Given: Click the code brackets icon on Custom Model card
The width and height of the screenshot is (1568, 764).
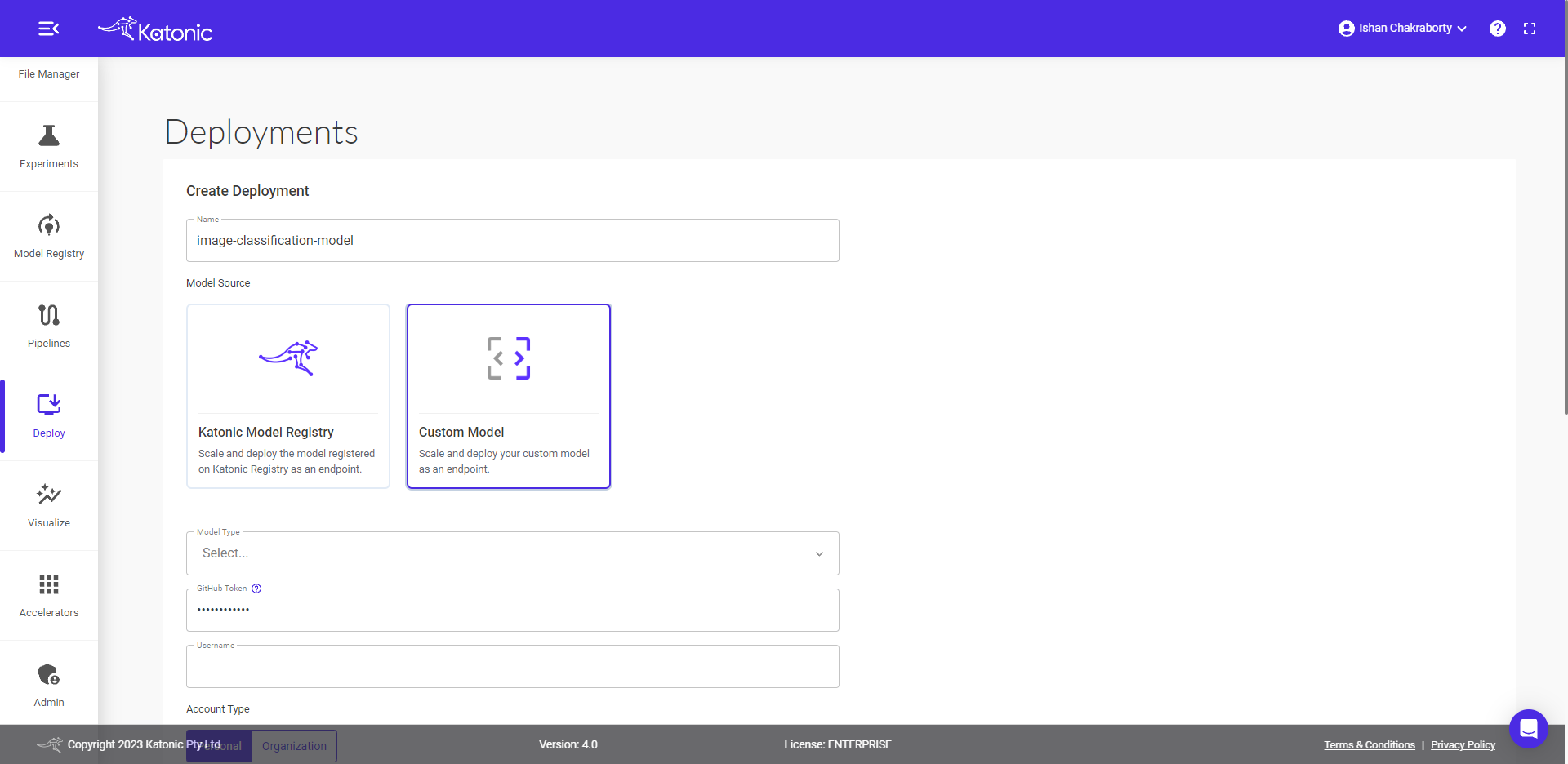Looking at the screenshot, I should click(x=509, y=358).
